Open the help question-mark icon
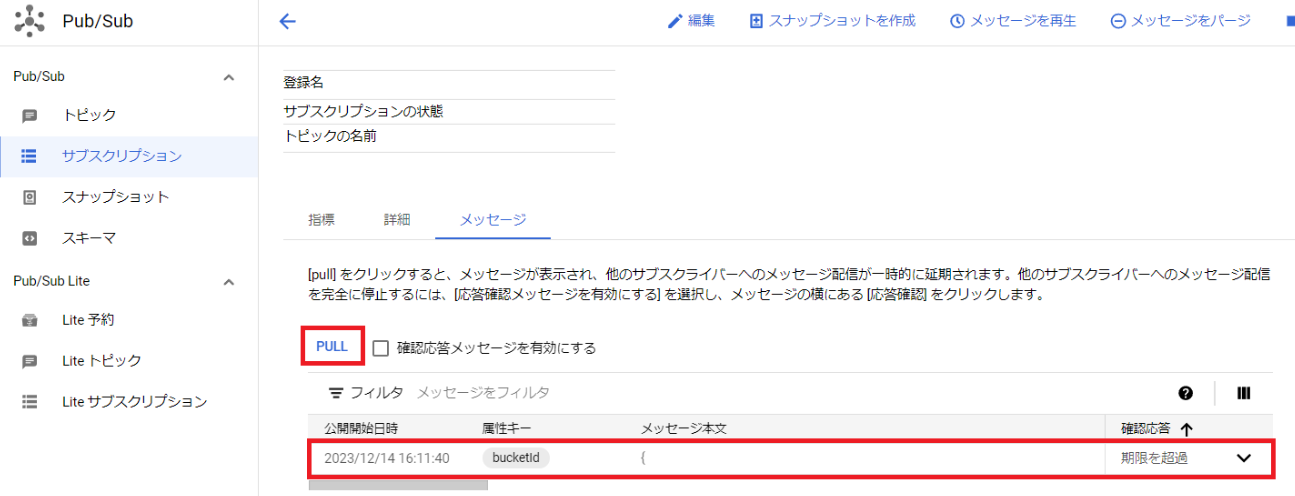1295x496 pixels. [1186, 393]
